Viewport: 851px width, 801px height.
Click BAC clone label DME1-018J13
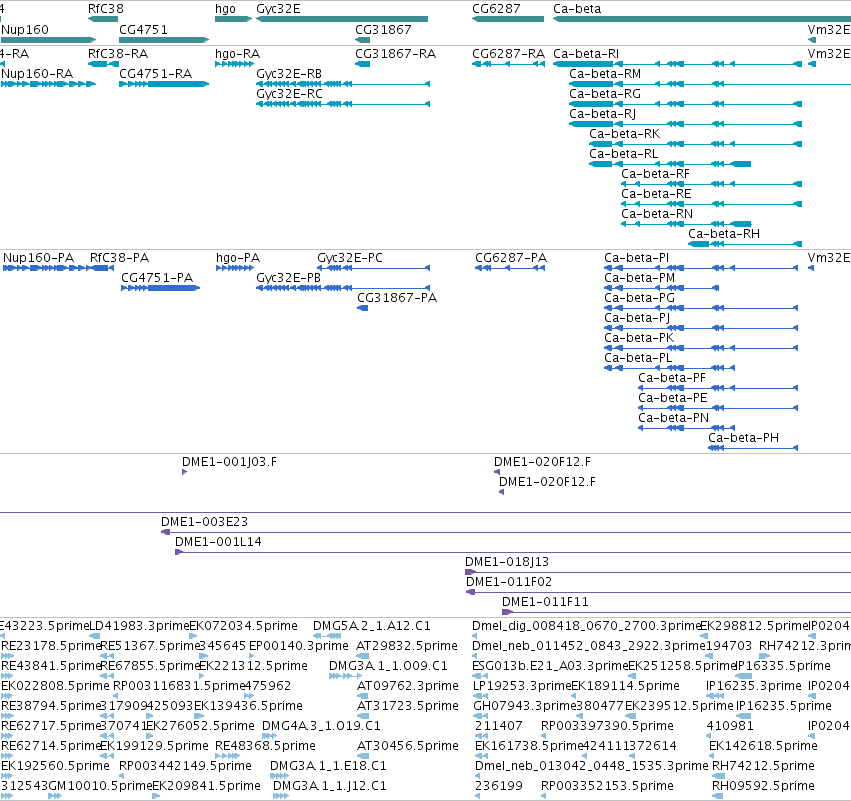pos(507,562)
